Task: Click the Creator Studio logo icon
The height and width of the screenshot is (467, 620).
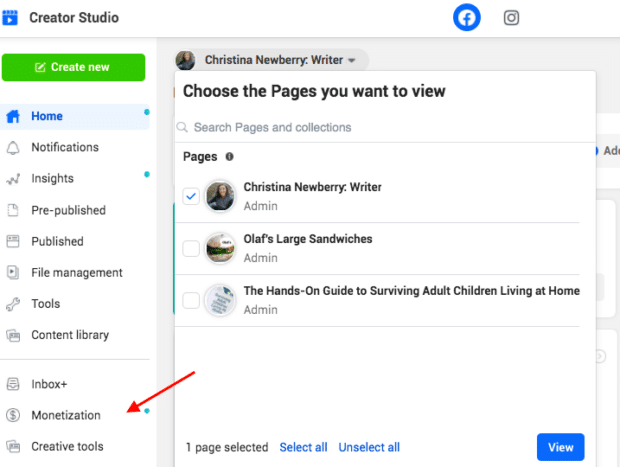Action: 12,18
